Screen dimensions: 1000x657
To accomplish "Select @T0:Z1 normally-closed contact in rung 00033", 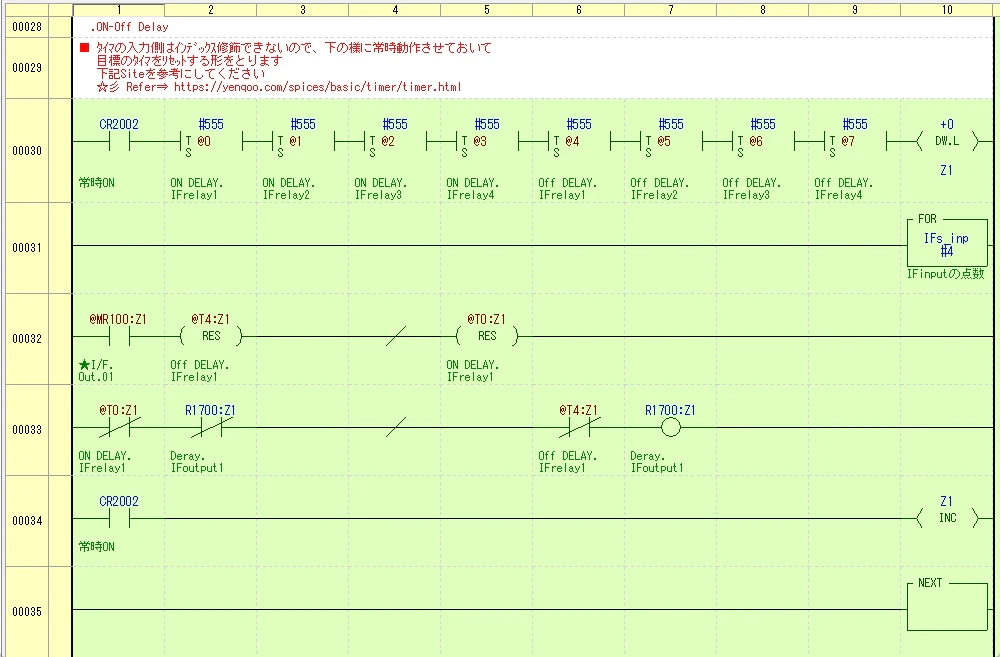I will click(119, 427).
